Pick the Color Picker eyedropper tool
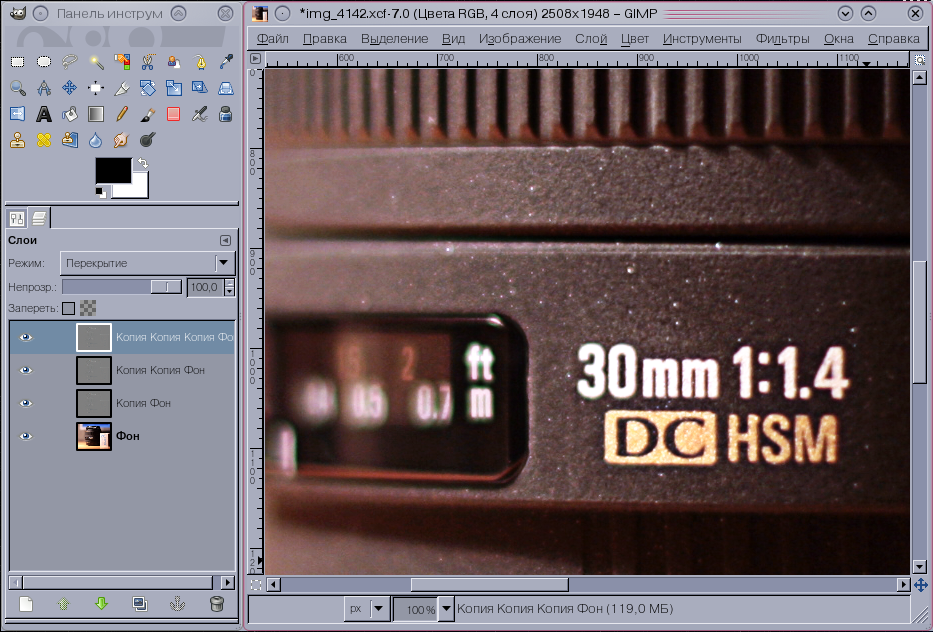This screenshot has height=632, width=933. click(x=226, y=62)
